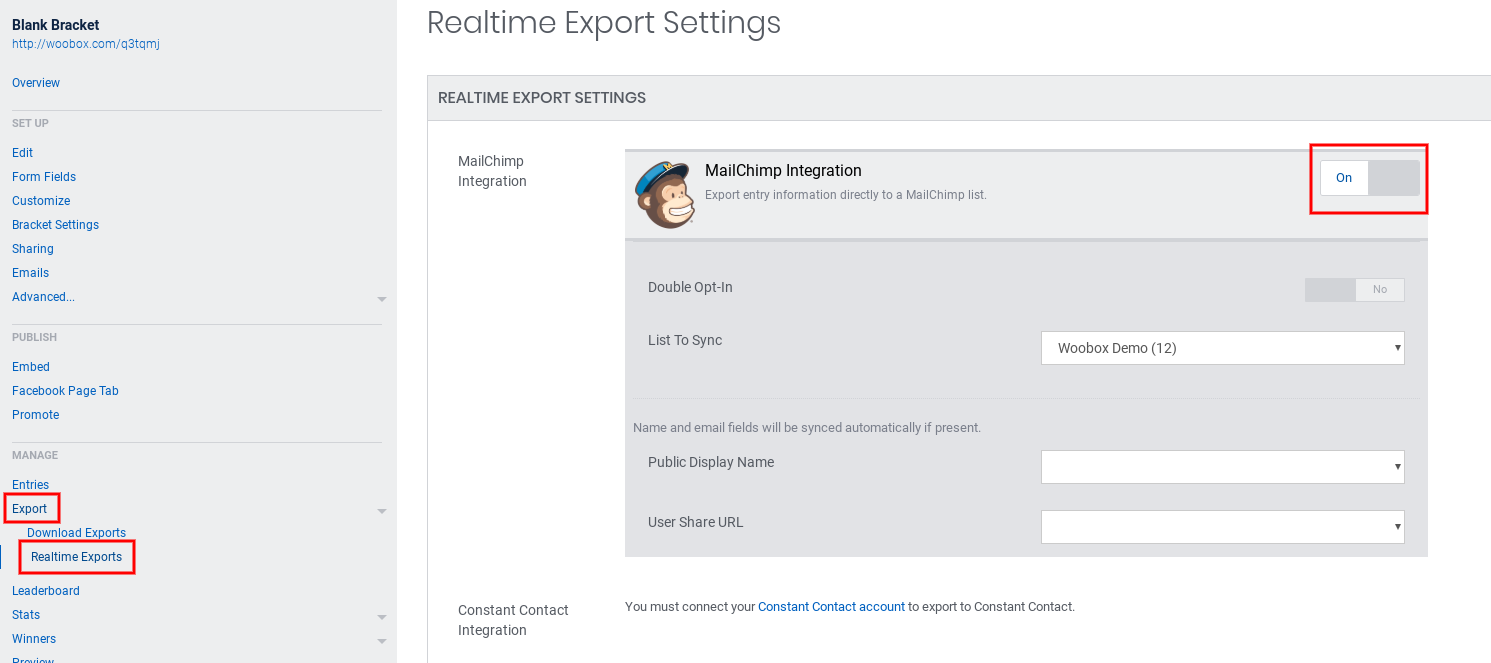Viewport: 1491px width, 663px height.
Task: Select Realtime Exports in sidebar
Action: click(76, 557)
